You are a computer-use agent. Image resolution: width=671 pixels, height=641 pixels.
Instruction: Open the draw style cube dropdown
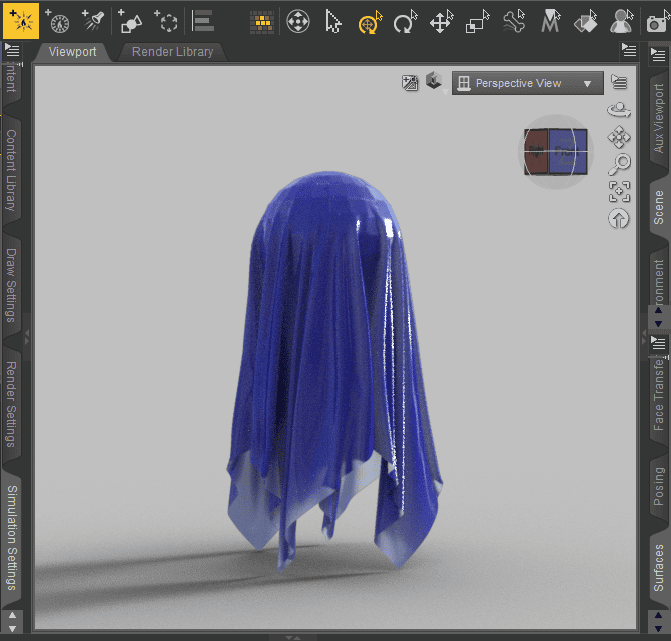point(435,82)
